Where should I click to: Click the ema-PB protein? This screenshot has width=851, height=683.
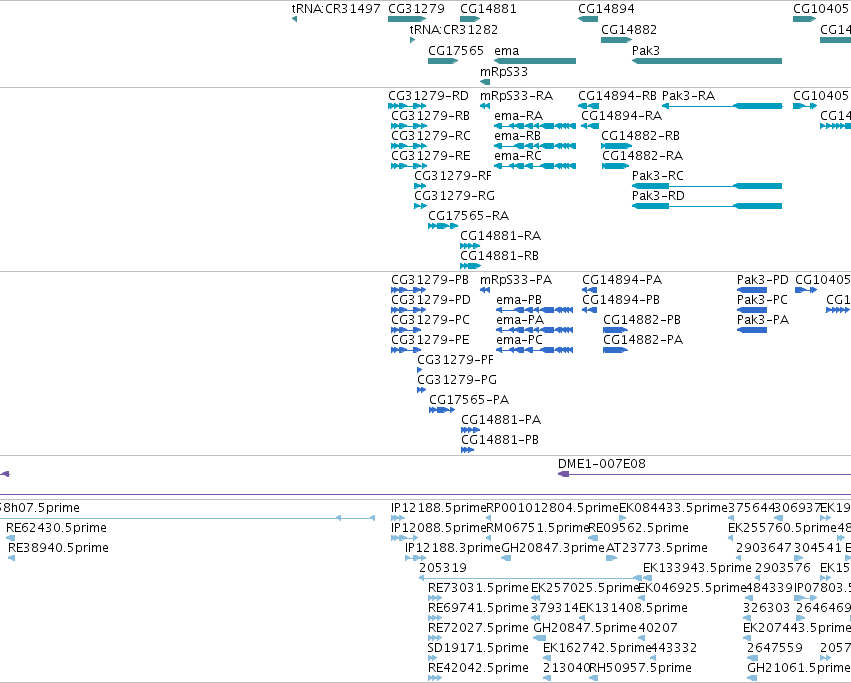[x=535, y=310]
